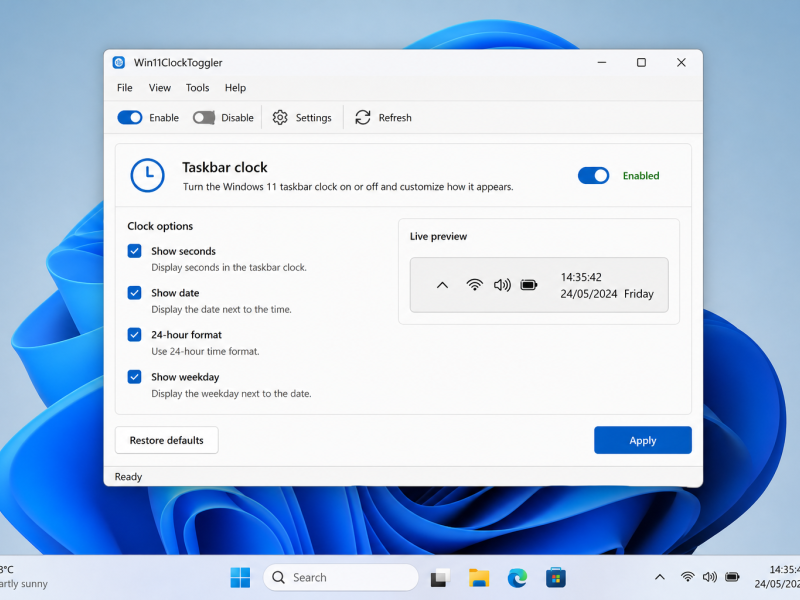This screenshot has width=800, height=600.
Task: Open the Help menu
Action: click(x=235, y=88)
